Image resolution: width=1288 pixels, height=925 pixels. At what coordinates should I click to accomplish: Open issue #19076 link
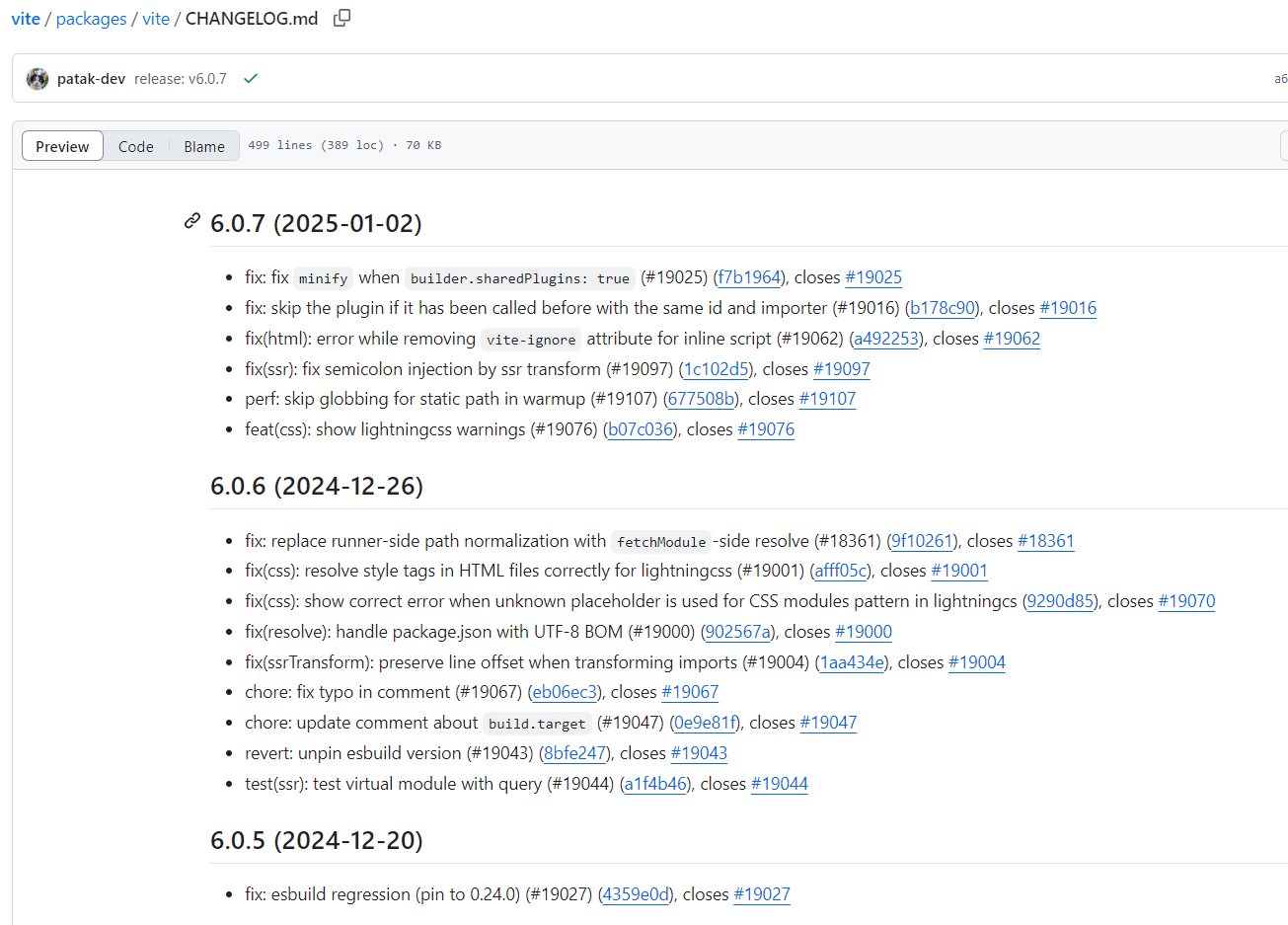pos(766,429)
